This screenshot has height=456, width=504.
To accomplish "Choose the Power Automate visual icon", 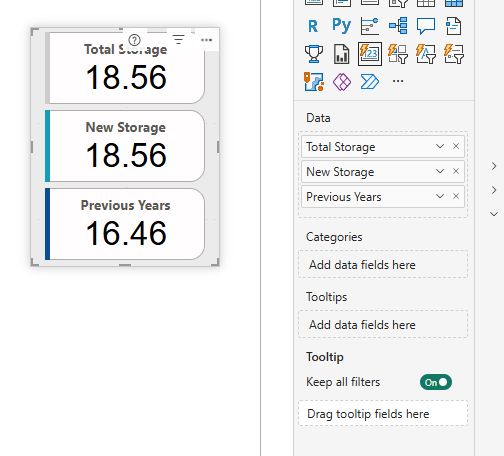I will pos(370,82).
